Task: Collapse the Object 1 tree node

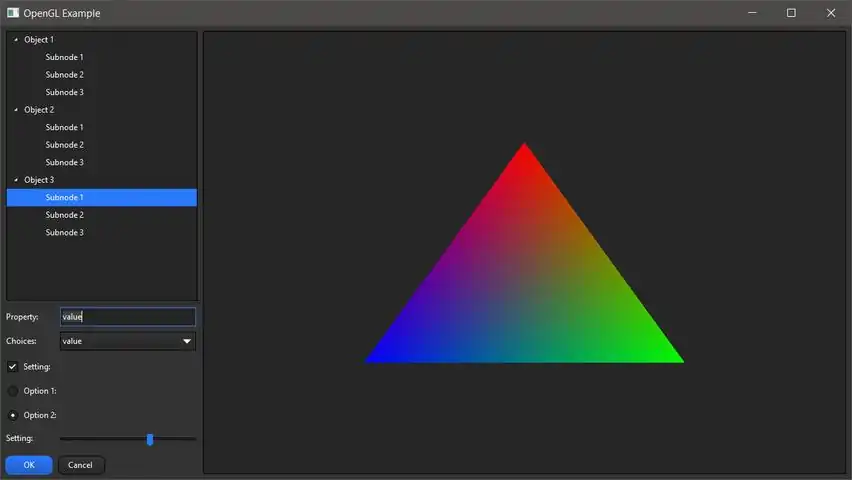Action: [16, 40]
